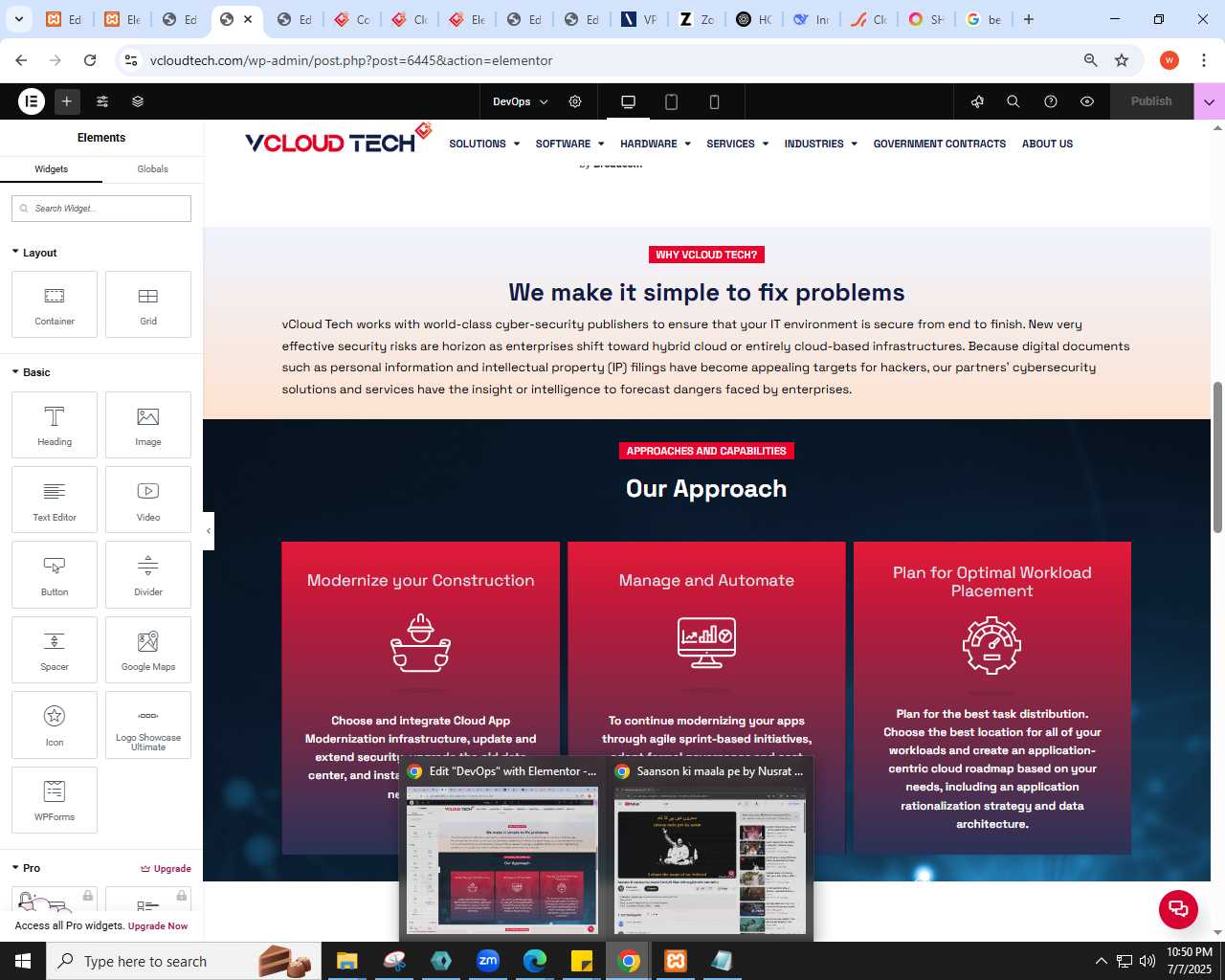Add the Grid widget
The image size is (1225, 980).
coord(148,304)
